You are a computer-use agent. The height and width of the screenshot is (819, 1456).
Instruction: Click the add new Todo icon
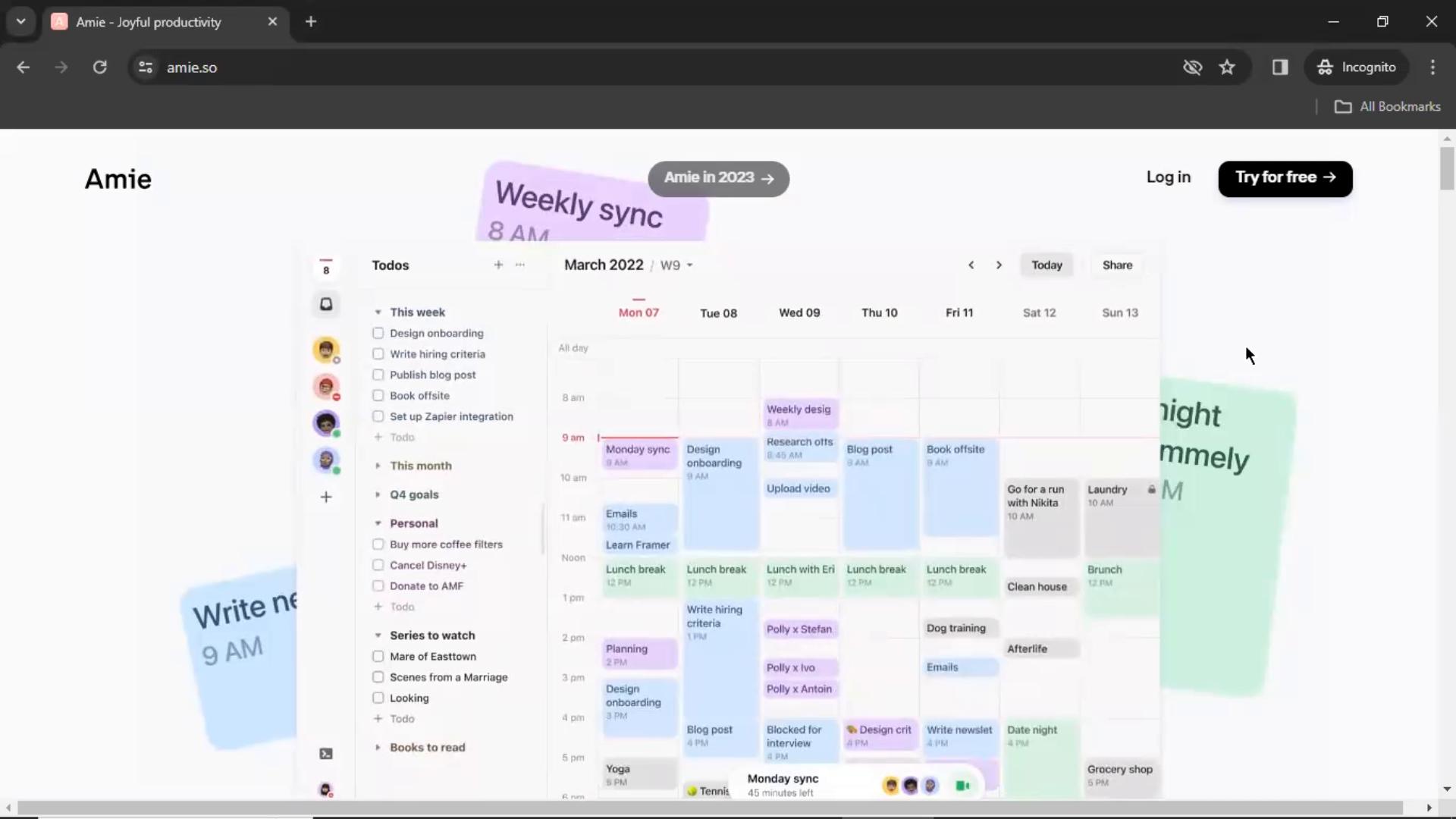point(498,265)
